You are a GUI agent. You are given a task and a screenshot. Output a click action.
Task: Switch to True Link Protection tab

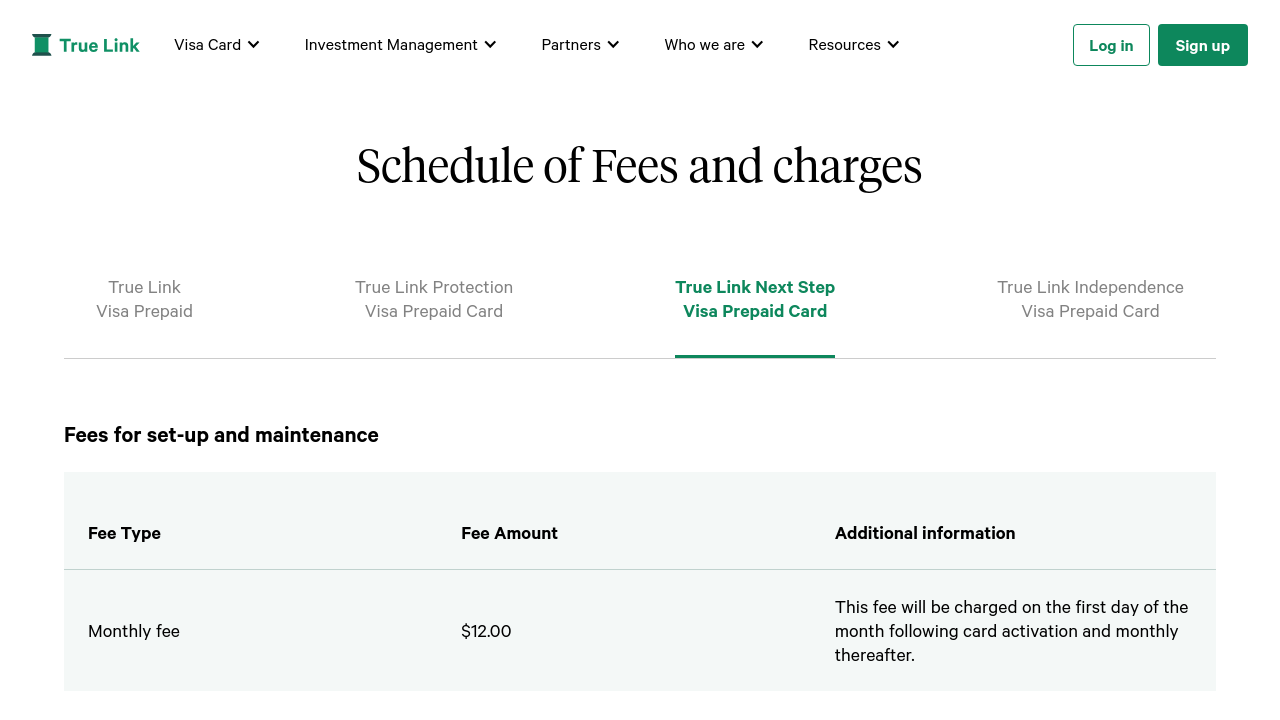tap(434, 299)
